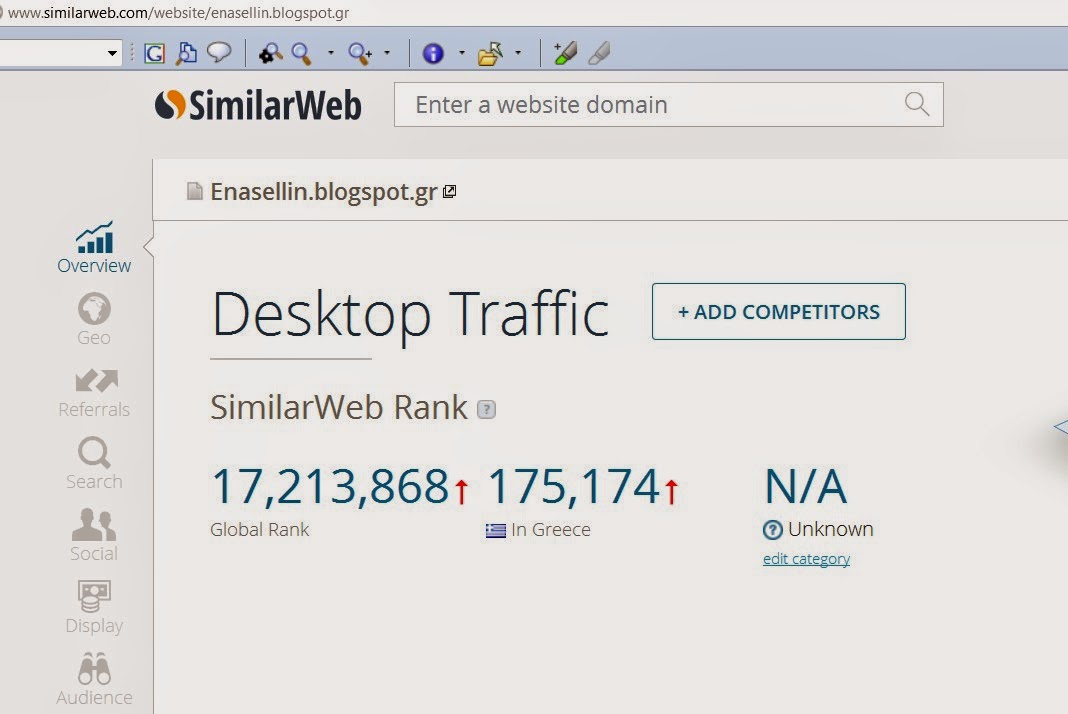Click the 'Global Rank' label
Viewport: 1068px width, 714px height.
click(260, 529)
